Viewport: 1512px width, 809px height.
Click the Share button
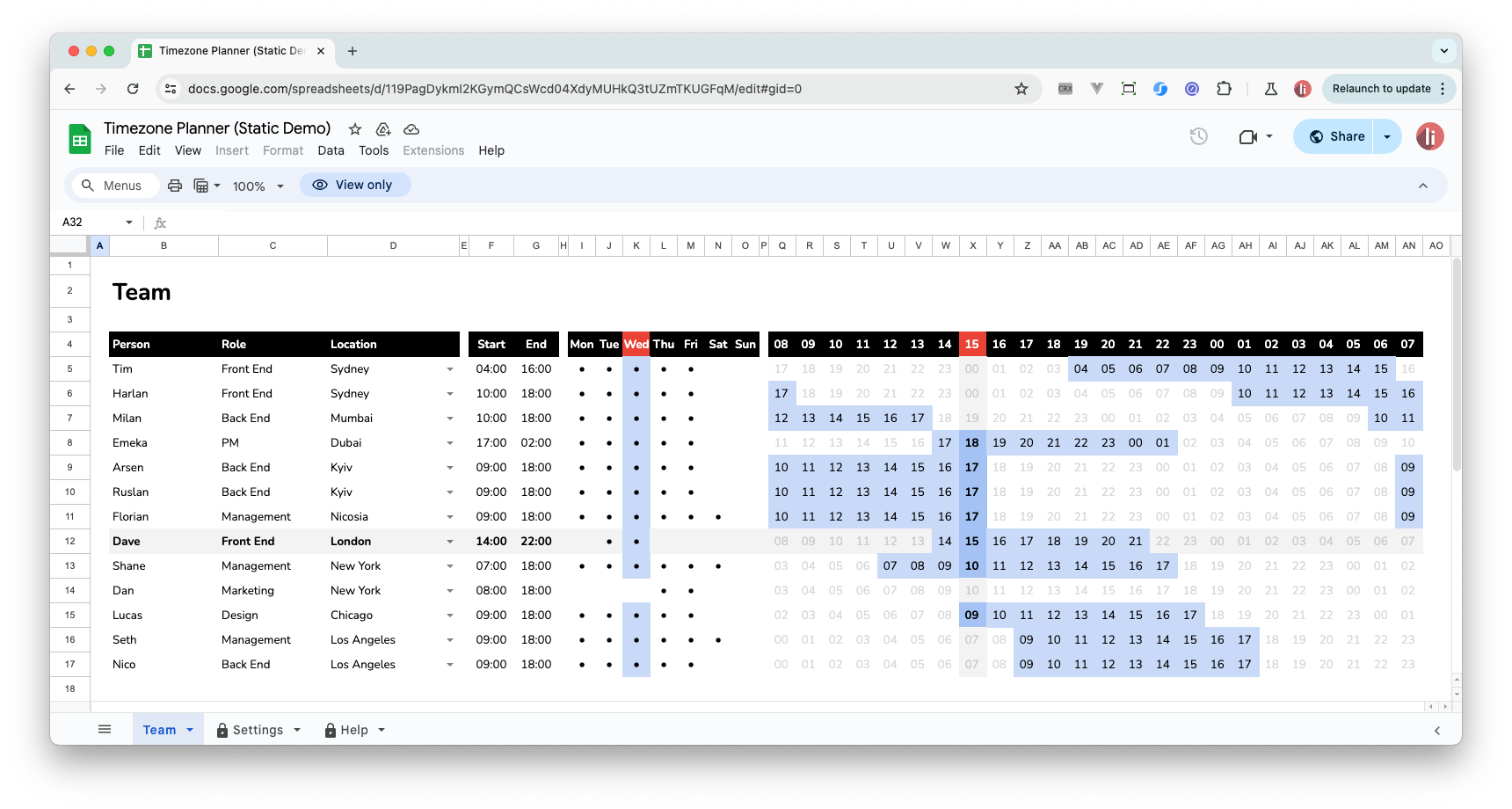[x=1336, y=136]
